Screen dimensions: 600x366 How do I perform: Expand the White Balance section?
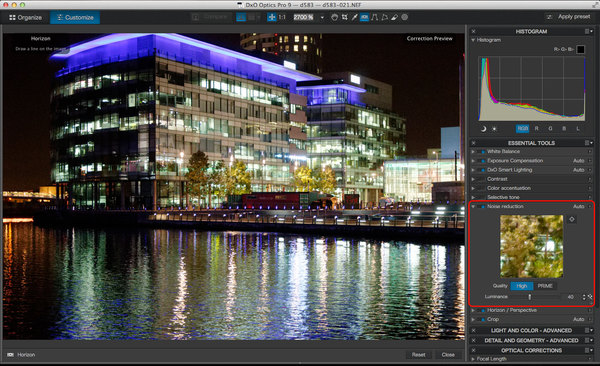473,152
